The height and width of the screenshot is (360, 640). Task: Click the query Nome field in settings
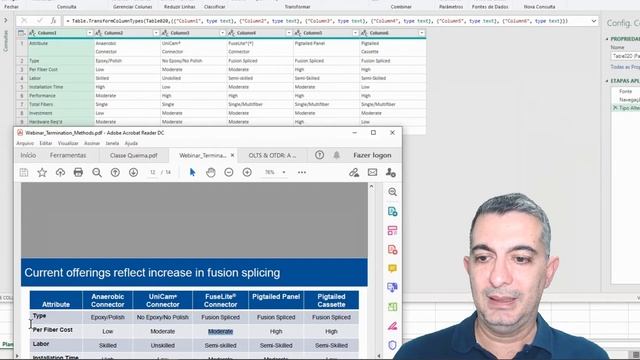point(625,56)
